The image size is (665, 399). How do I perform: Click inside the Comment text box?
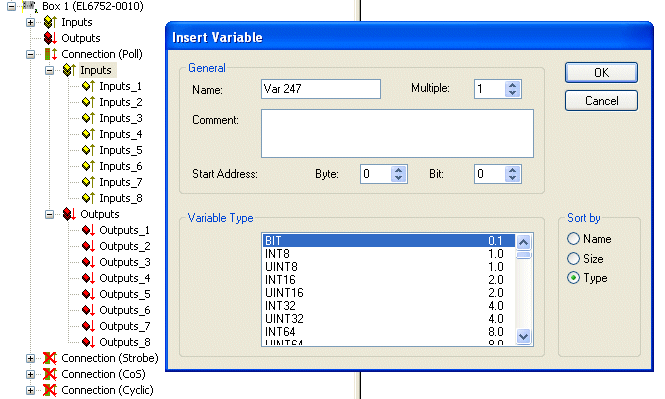click(x=397, y=134)
